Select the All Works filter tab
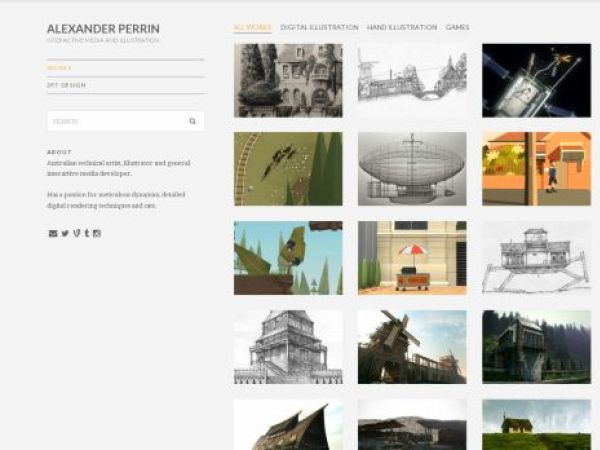Image resolution: width=600 pixels, height=450 pixels. tap(253, 27)
